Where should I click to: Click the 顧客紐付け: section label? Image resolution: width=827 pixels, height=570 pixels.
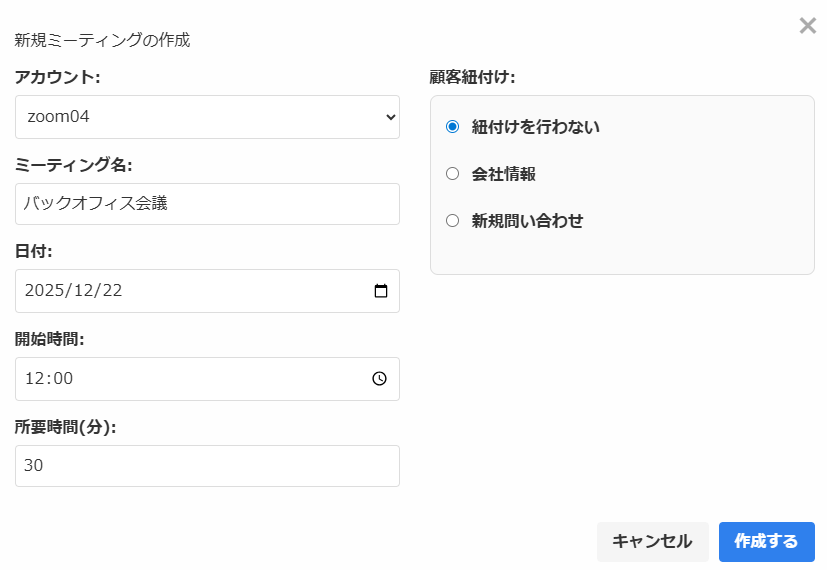[472, 77]
